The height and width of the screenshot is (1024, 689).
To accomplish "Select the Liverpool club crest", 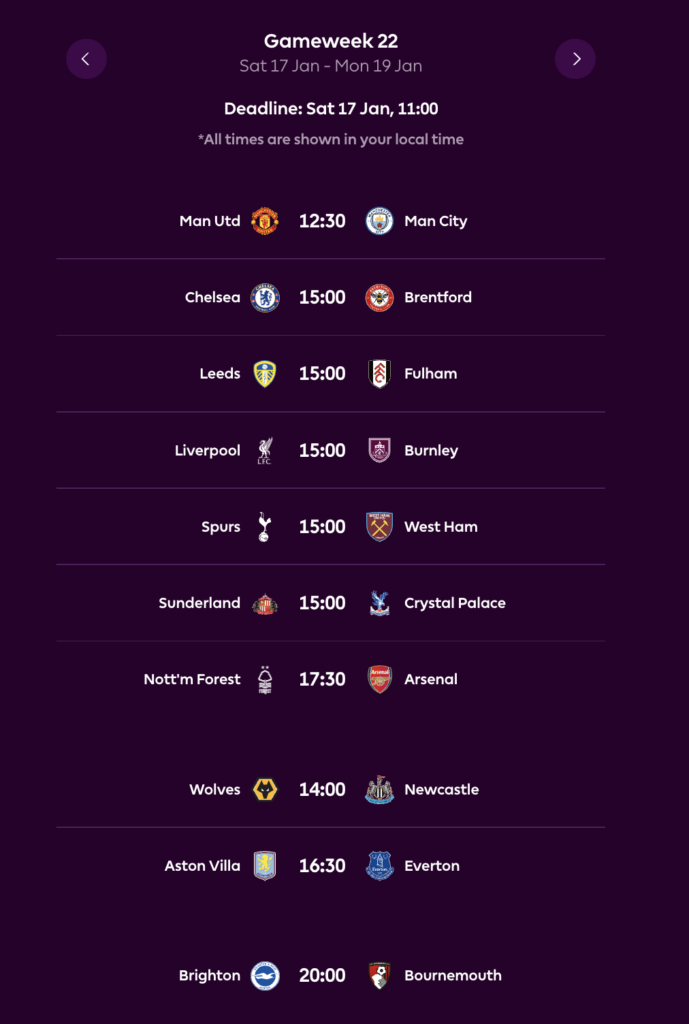I will point(264,450).
